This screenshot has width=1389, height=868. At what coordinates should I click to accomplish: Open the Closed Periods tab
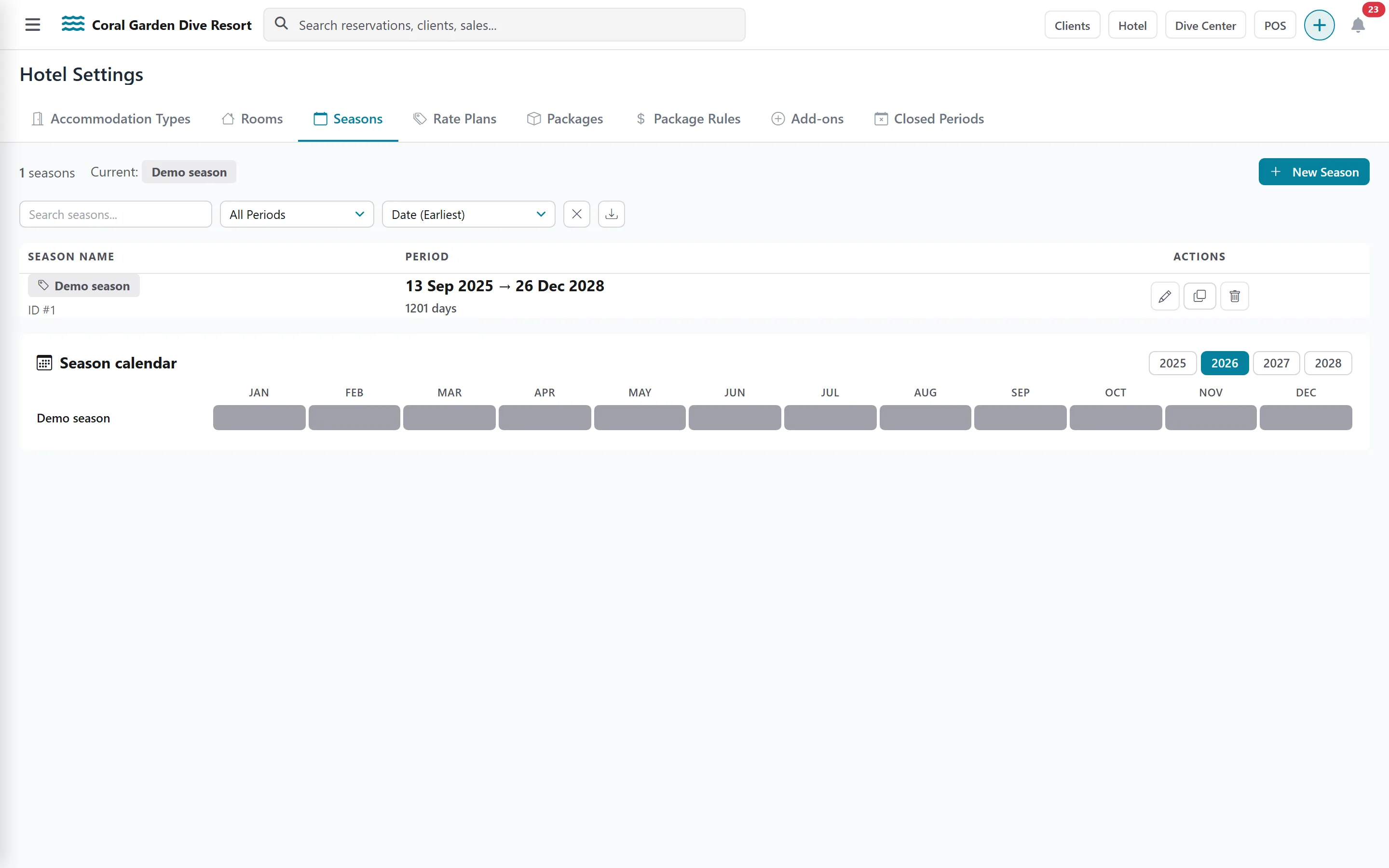[x=929, y=119]
